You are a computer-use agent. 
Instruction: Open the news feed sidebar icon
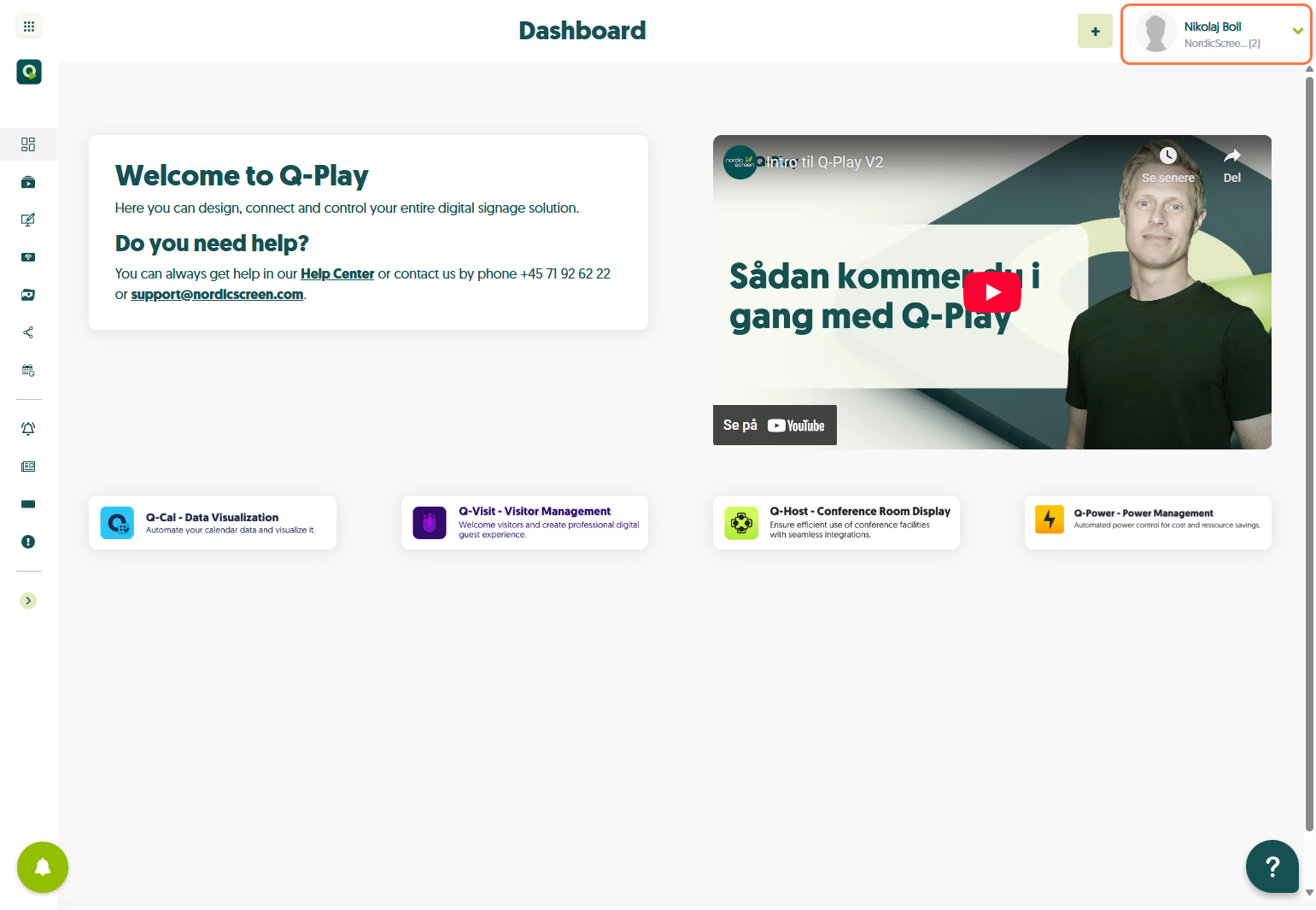(28, 467)
